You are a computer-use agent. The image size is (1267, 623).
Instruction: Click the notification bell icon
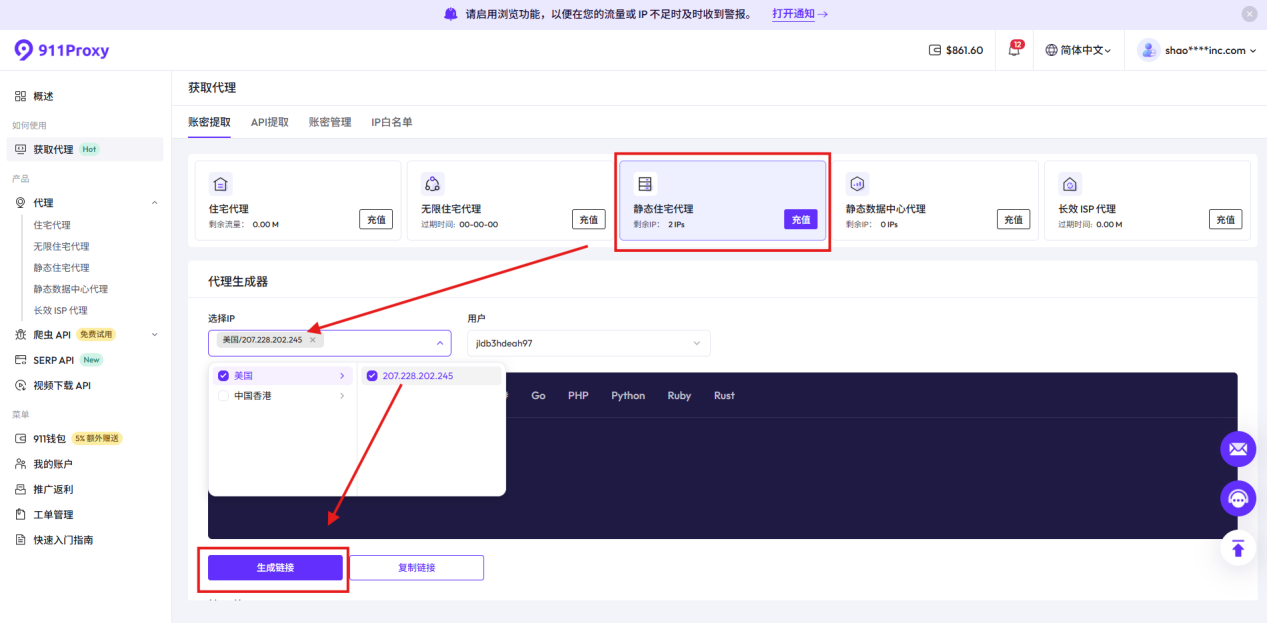coord(1014,51)
